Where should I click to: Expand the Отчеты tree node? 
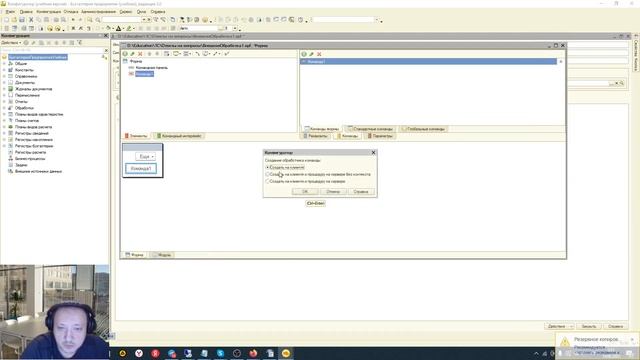coord(4,102)
